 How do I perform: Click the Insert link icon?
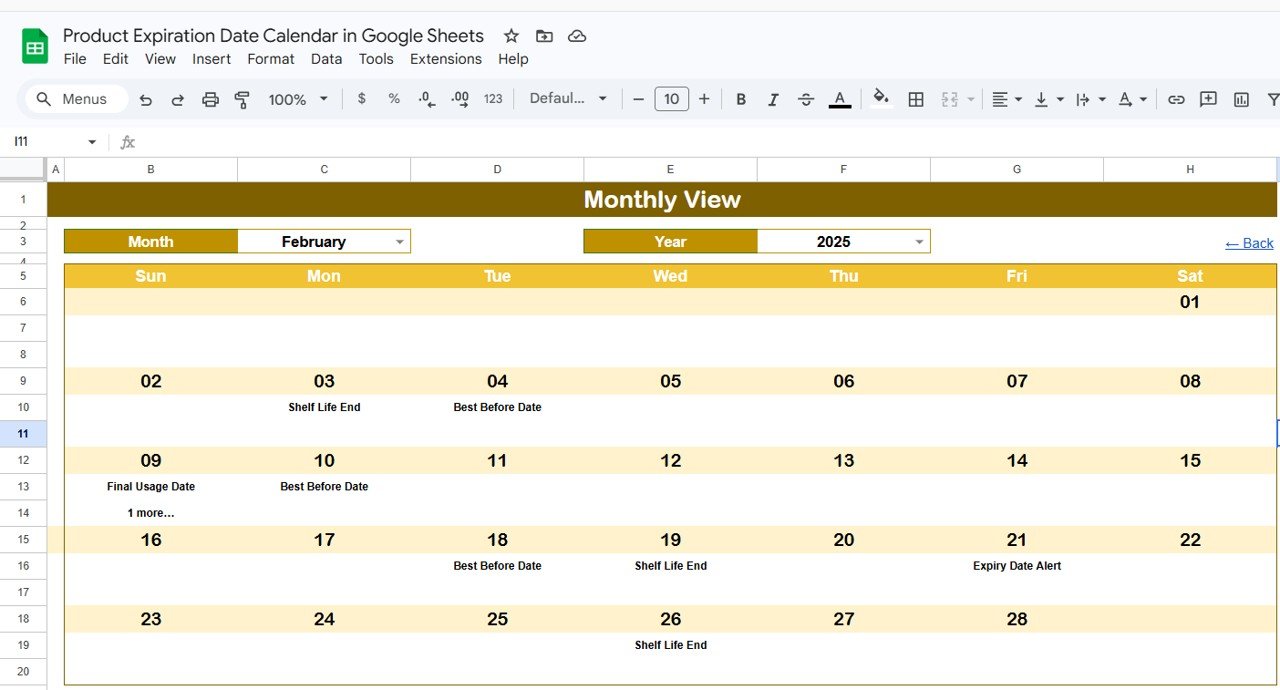click(x=1176, y=99)
